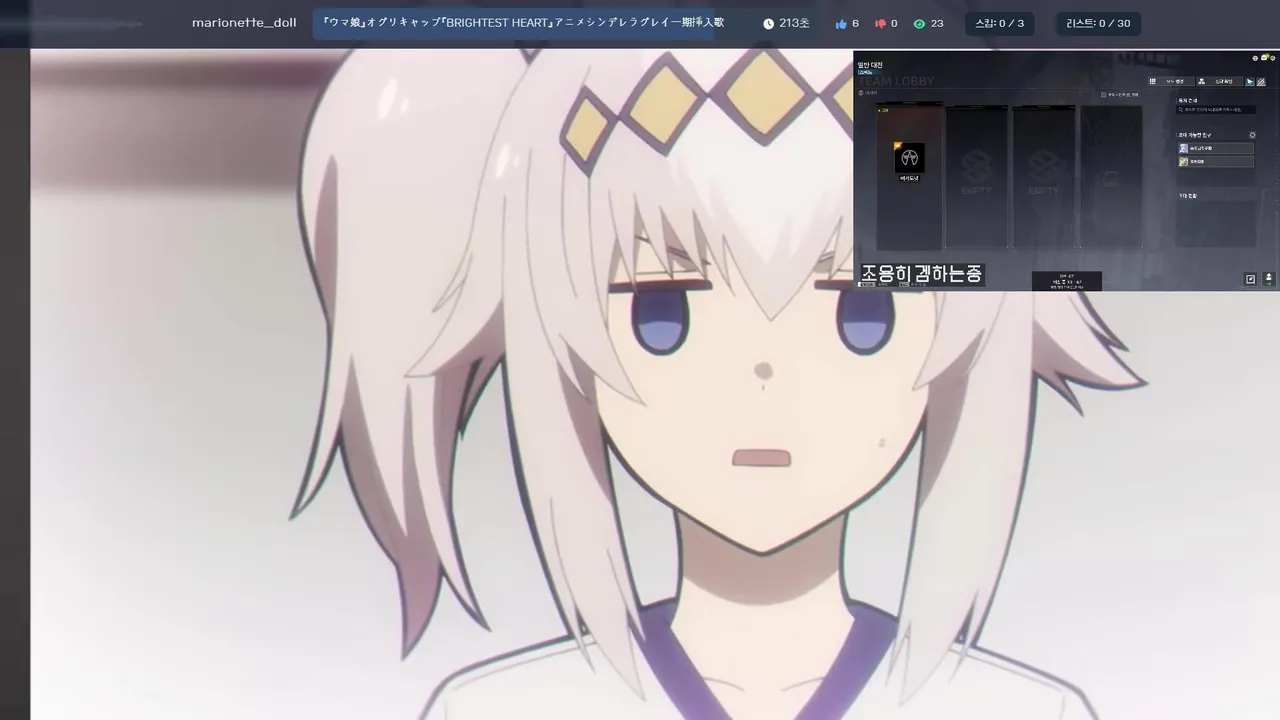Click the second friend's avatar icon
Screen dimensions: 1280x720
pyautogui.click(x=1183, y=162)
